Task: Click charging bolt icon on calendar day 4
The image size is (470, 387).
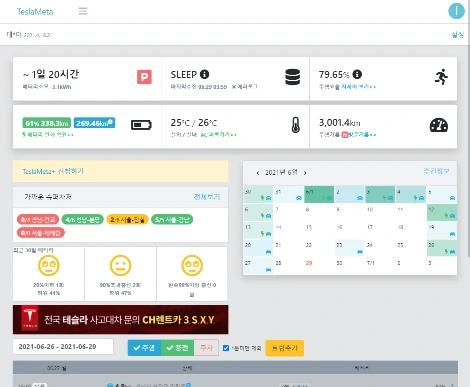Action: [415, 198]
